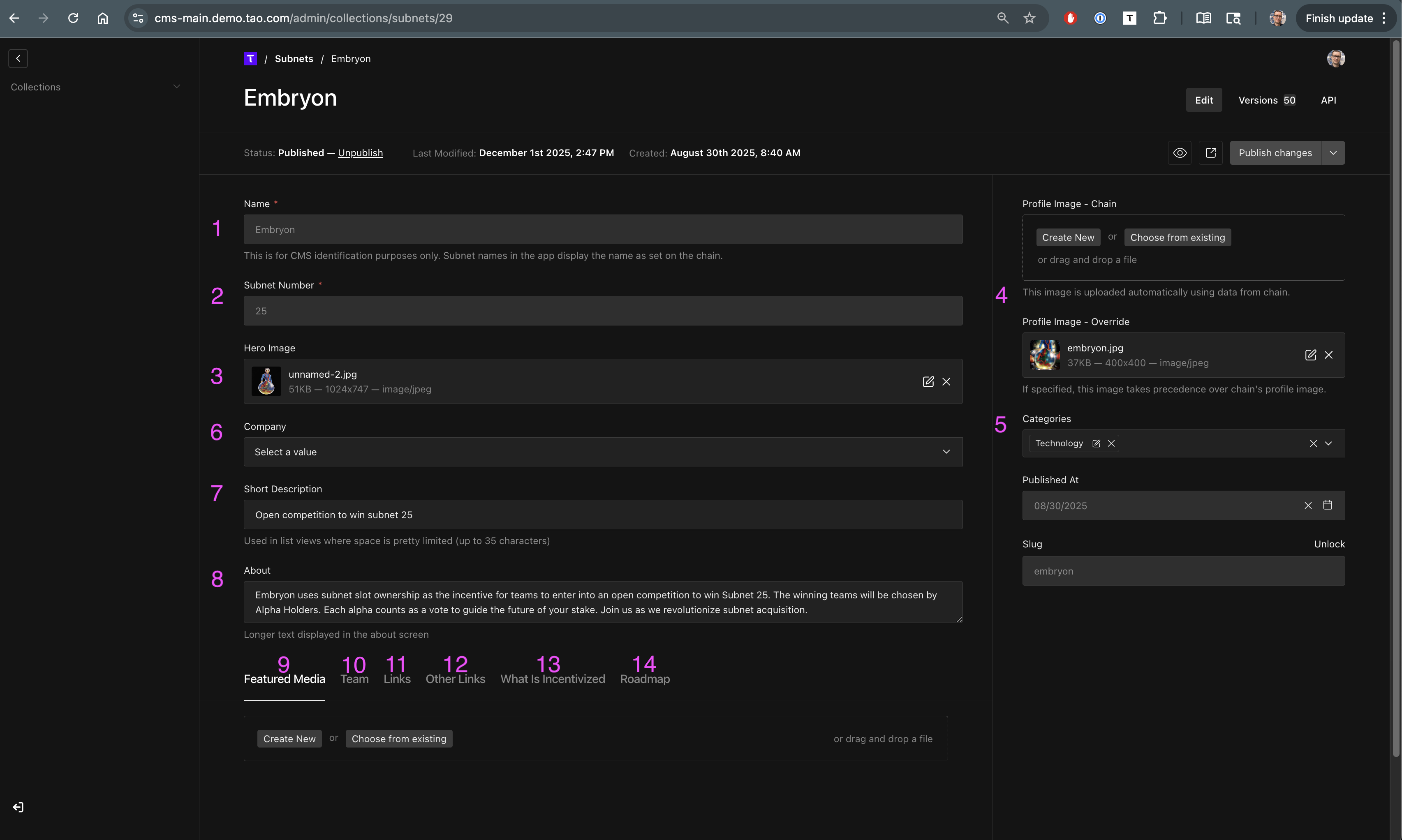The image size is (1402, 840).
Task: Open Publish changes dropdown arrow
Action: pos(1333,153)
